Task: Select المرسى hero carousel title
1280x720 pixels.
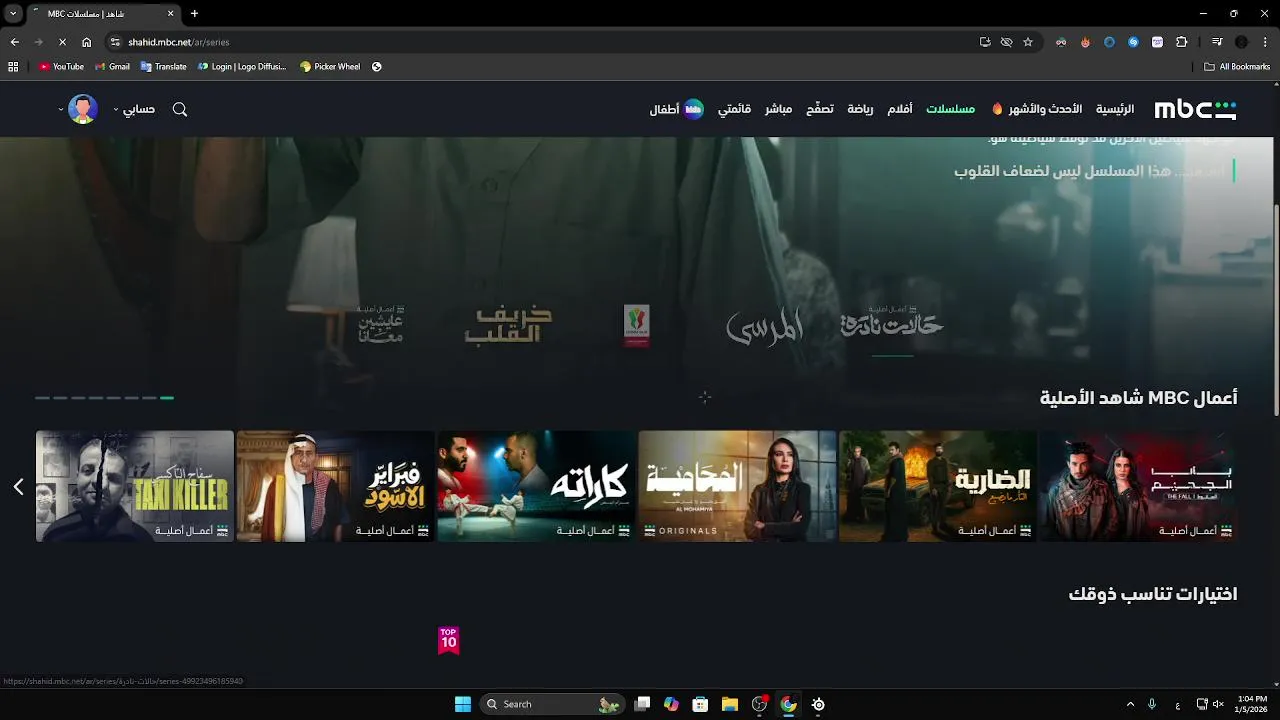Action: point(765,326)
